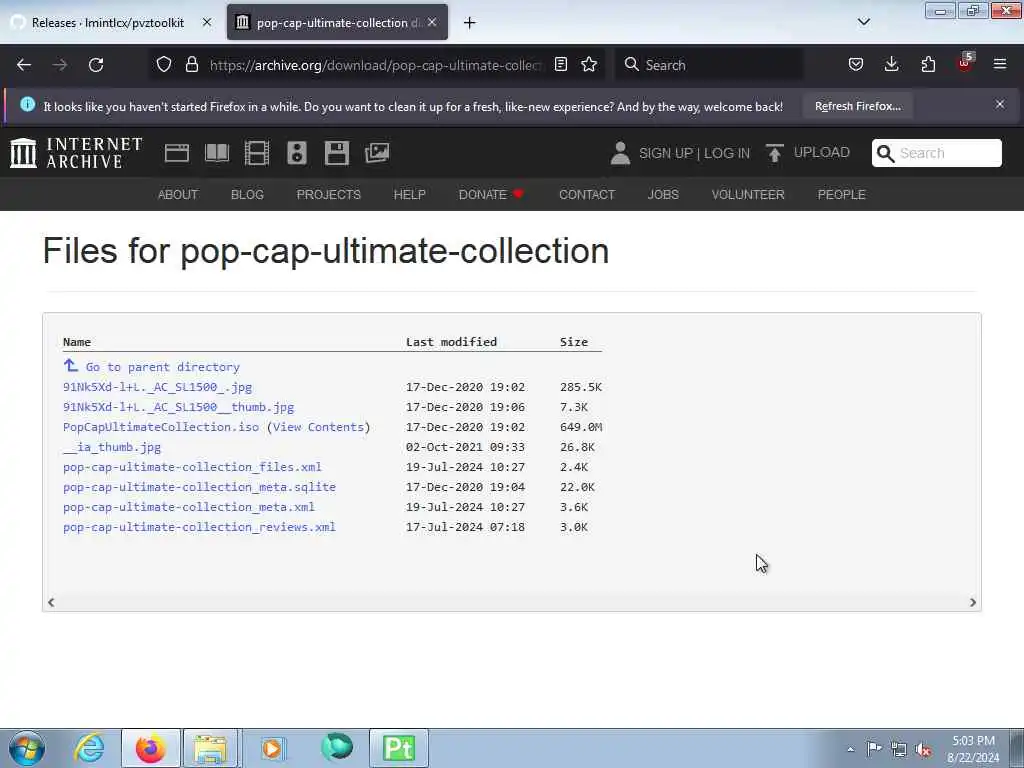Open the Video film icon
This screenshot has width=1024, height=768.
(x=257, y=153)
